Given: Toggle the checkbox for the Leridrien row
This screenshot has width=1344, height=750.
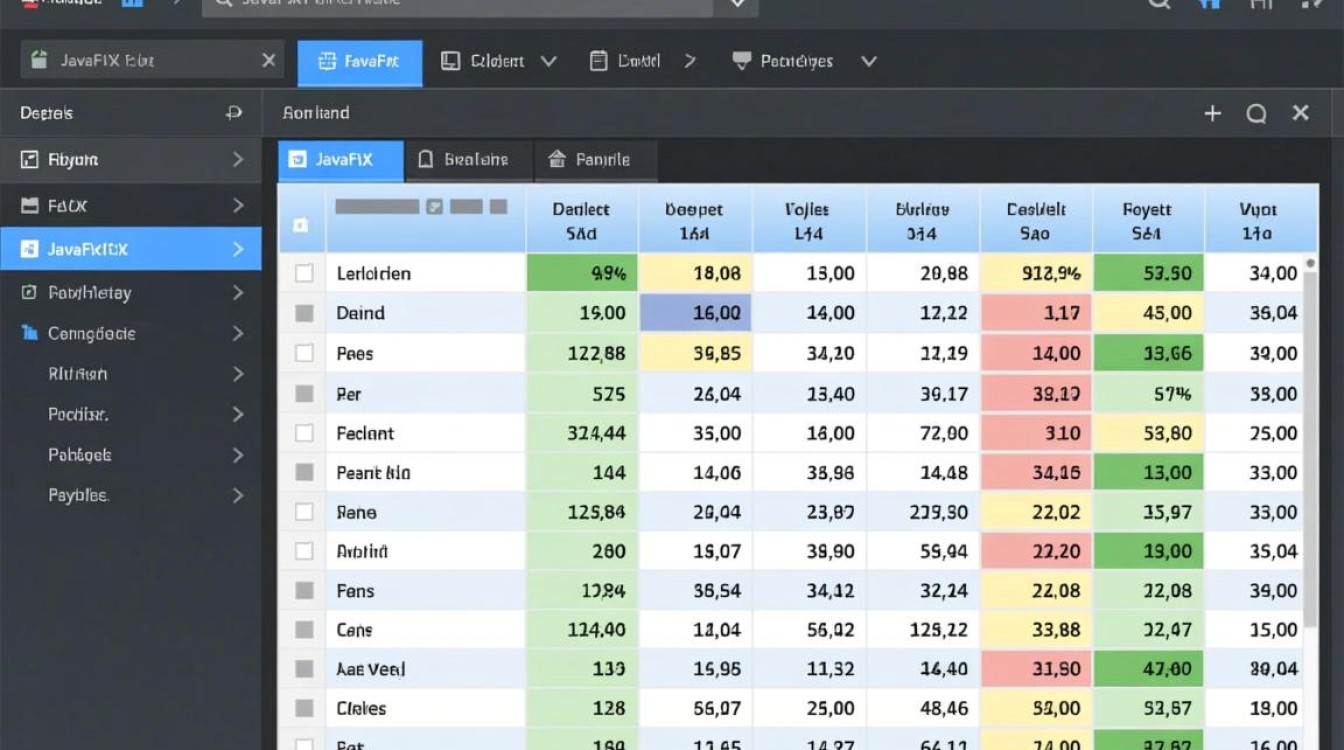Looking at the screenshot, I should pos(304,273).
